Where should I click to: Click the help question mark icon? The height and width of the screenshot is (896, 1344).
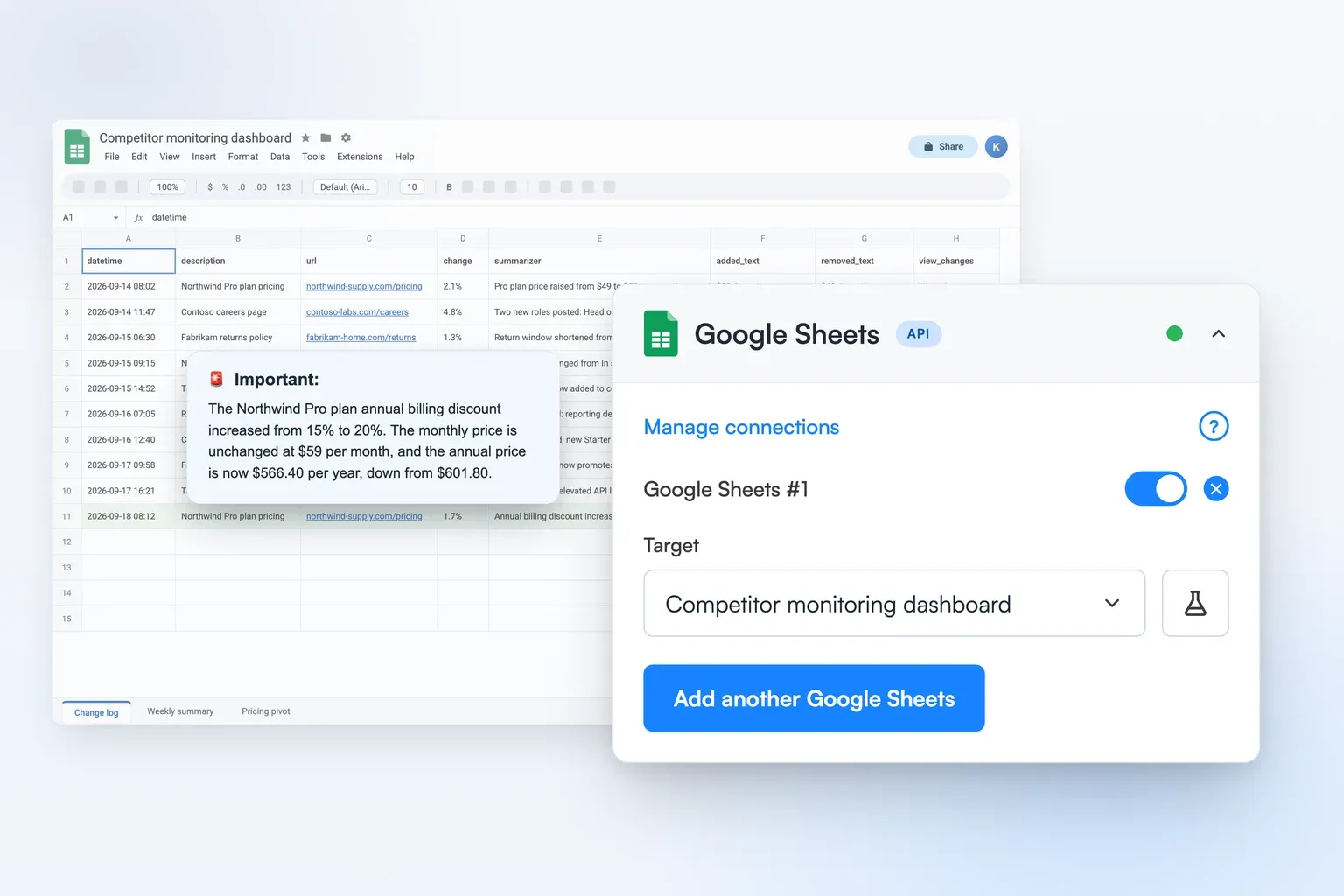coord(1214,426)
